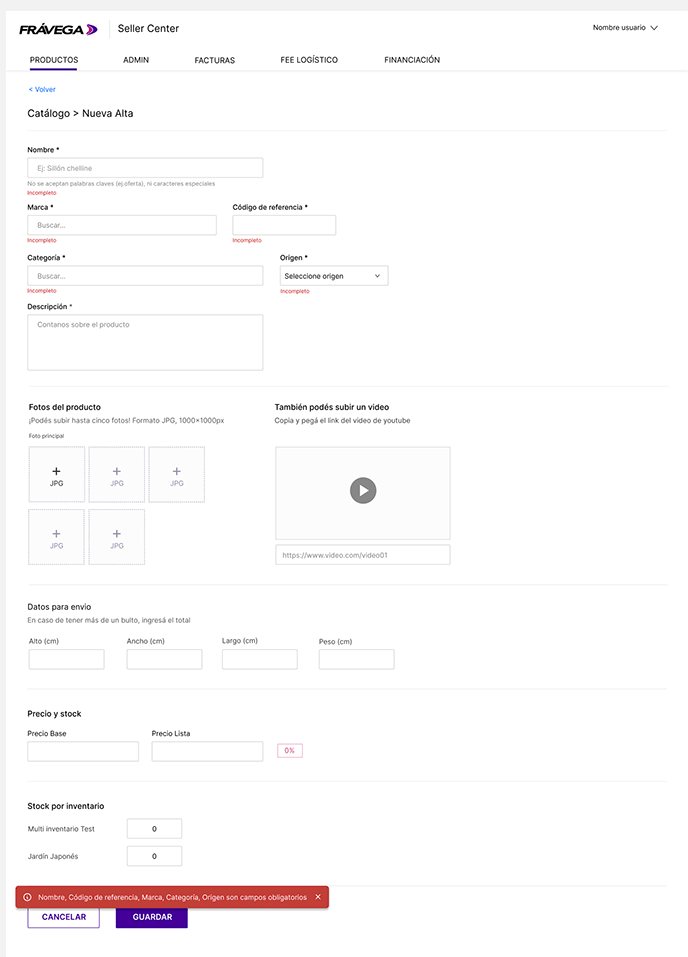Focus the Alto (cm) field

(67, 659)
